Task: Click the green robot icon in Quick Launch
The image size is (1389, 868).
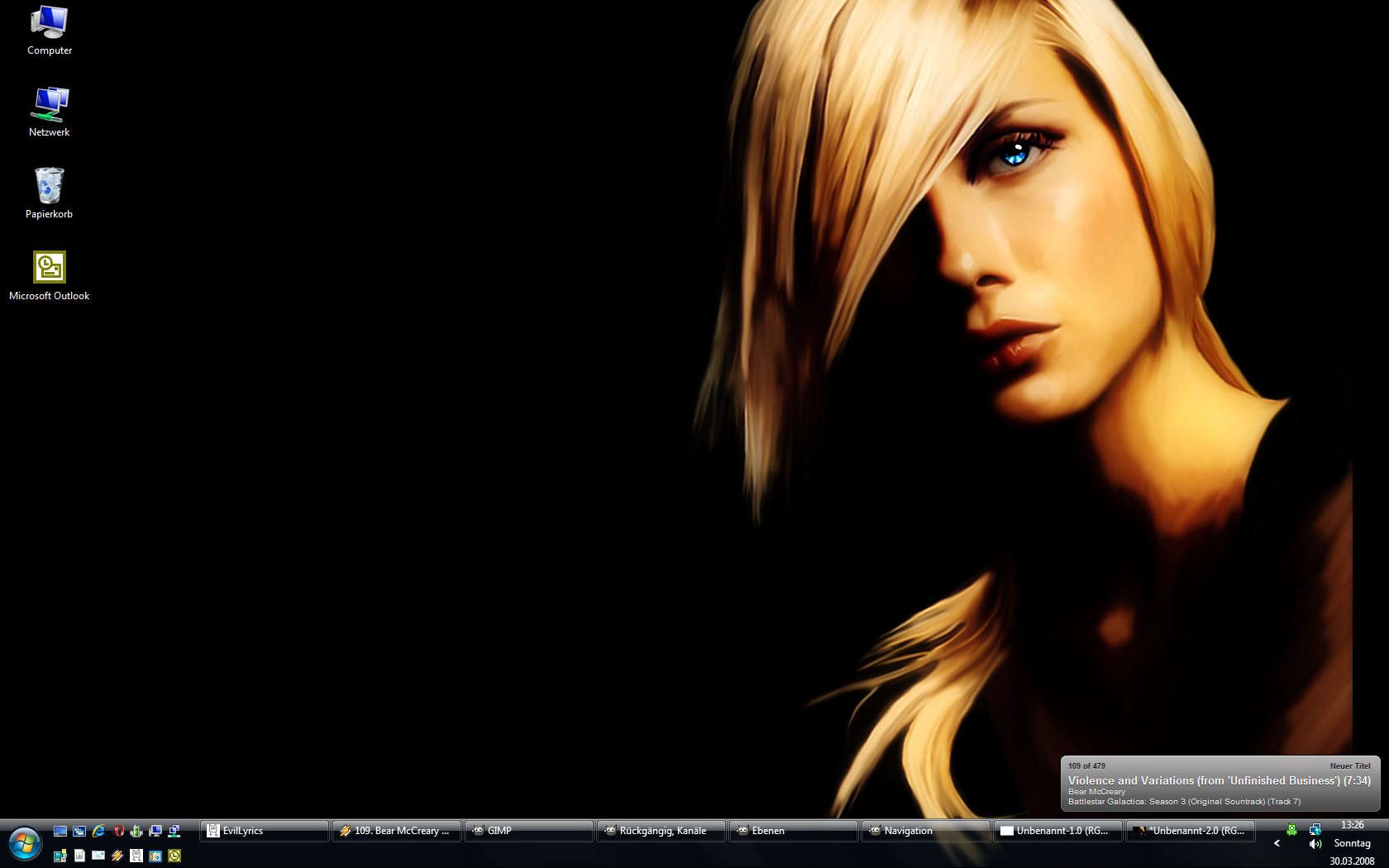Action: (x=136, y=831)
